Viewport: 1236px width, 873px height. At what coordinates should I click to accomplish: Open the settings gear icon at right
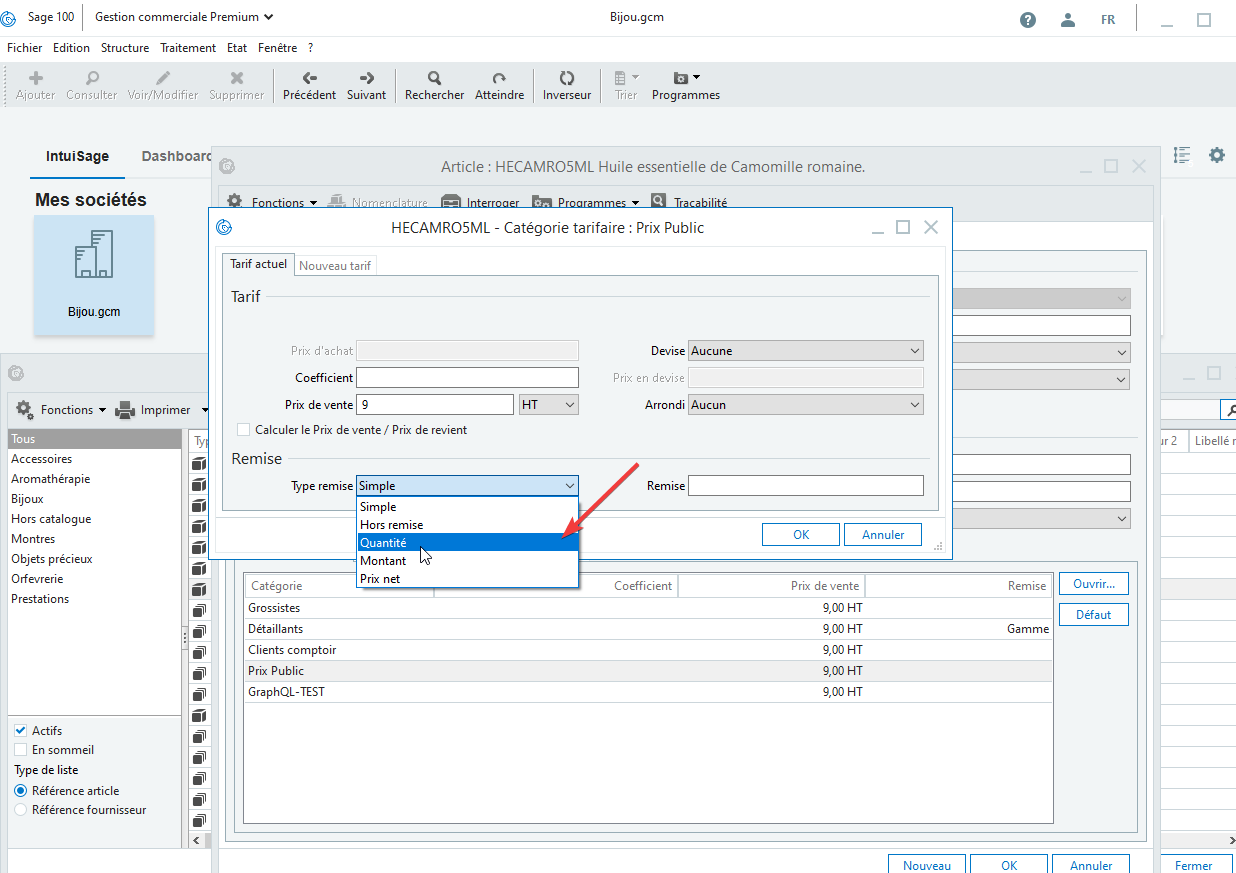pos(1216,155)
